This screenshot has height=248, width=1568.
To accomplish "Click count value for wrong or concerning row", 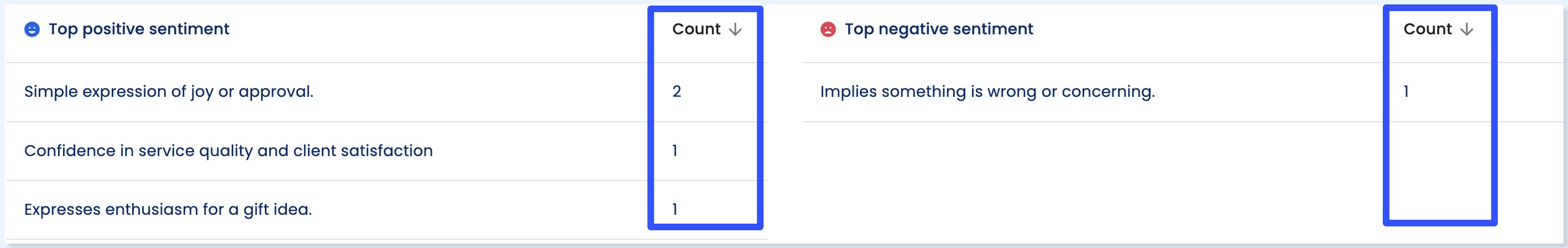I will point(1406,91).
